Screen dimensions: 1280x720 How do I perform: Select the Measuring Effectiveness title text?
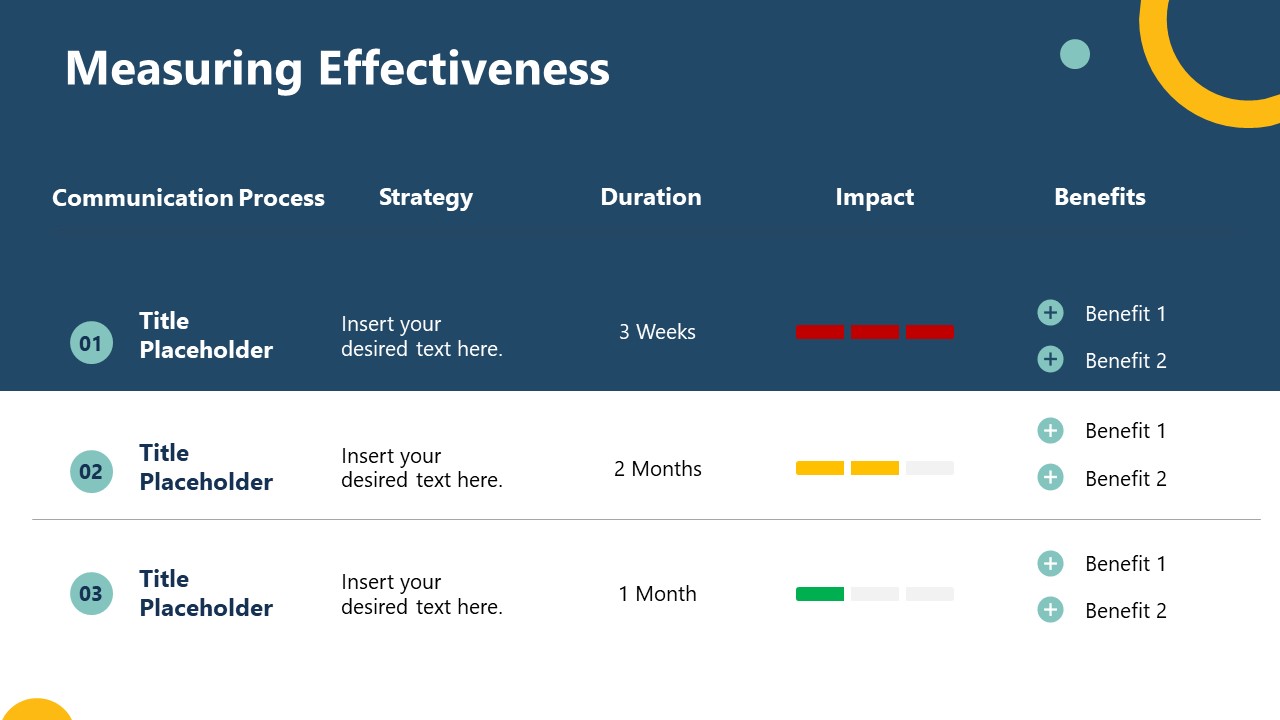(x=337, y=68)
